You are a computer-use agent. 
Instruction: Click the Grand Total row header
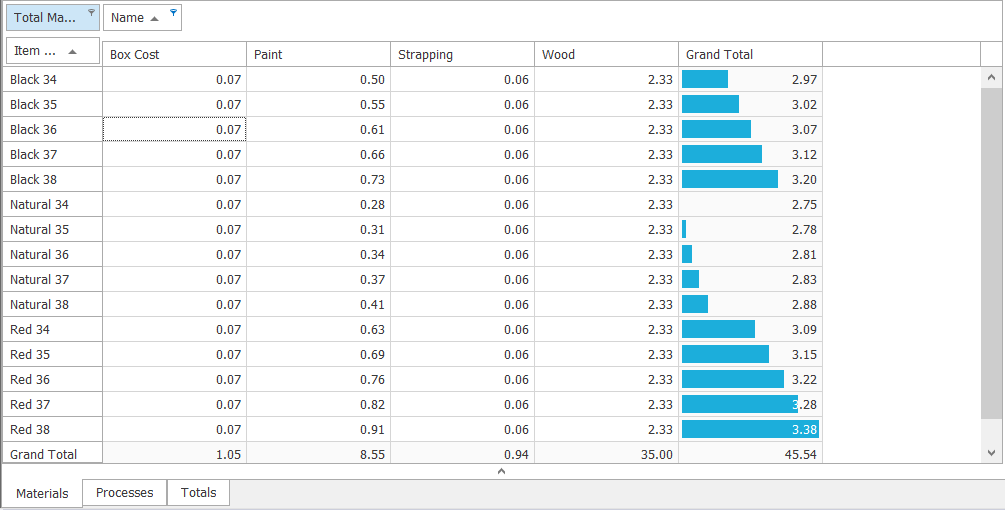[53, 453]
